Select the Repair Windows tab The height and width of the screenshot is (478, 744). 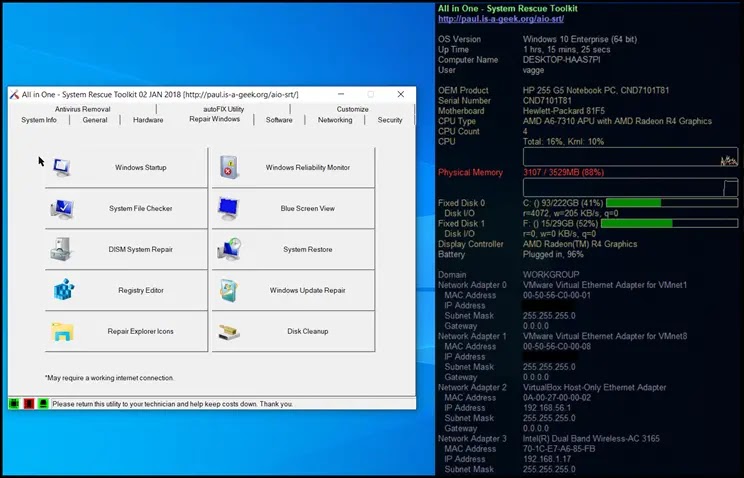[x=214, y=119]
